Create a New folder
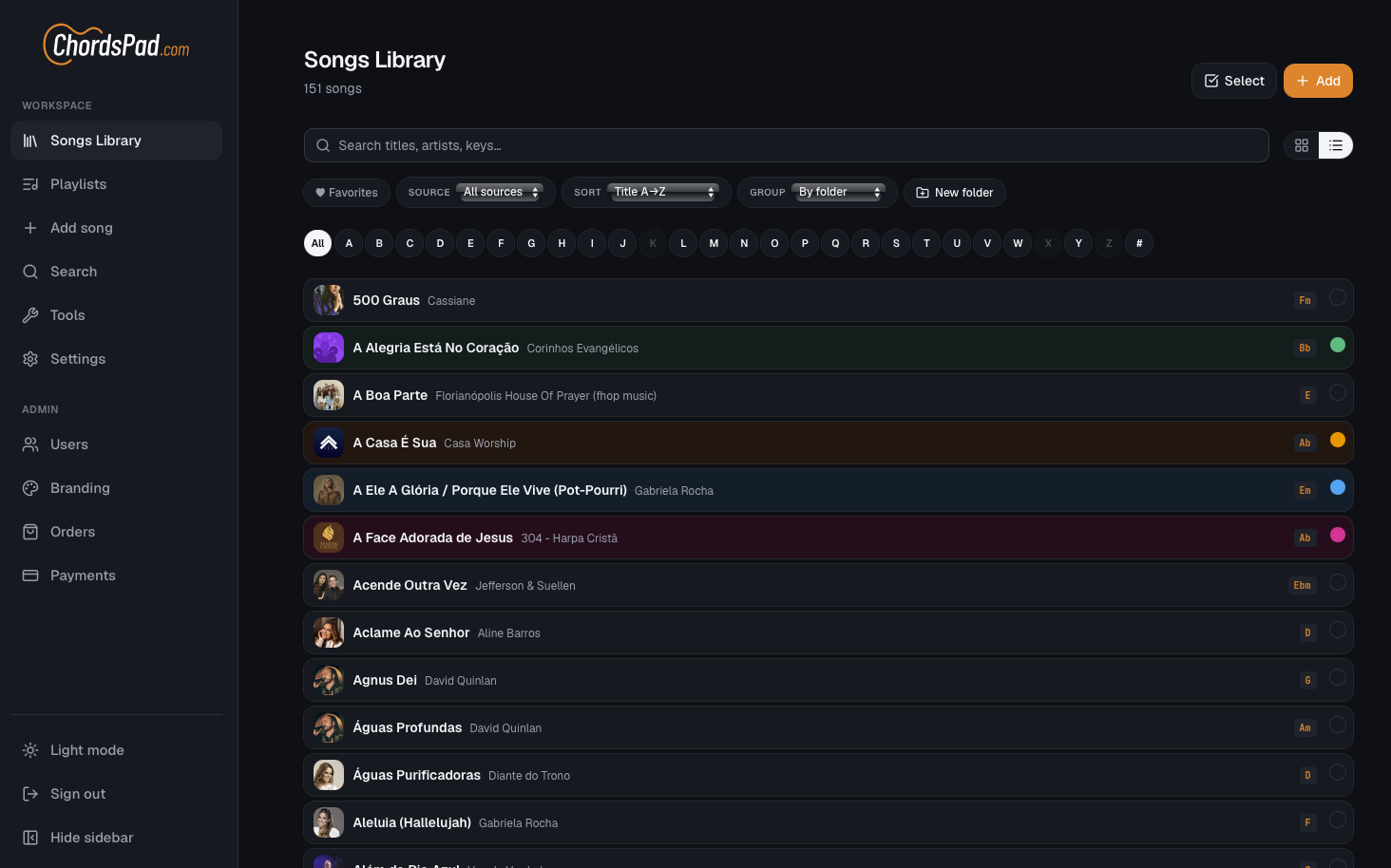The height and width of the screenshot is (868, 1391). tap(955, 193)
